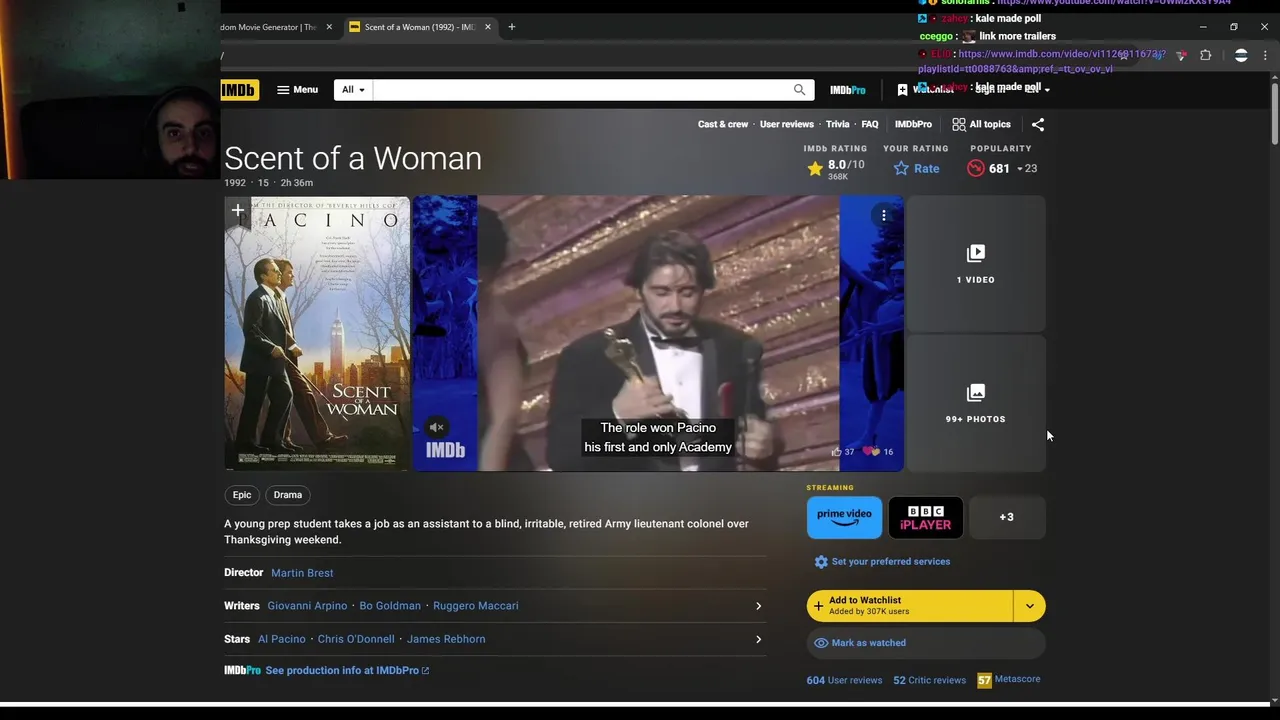1280x720 pixels.
Task: Open IMDbPro from the header bar
Action: (x=847, y=90)
